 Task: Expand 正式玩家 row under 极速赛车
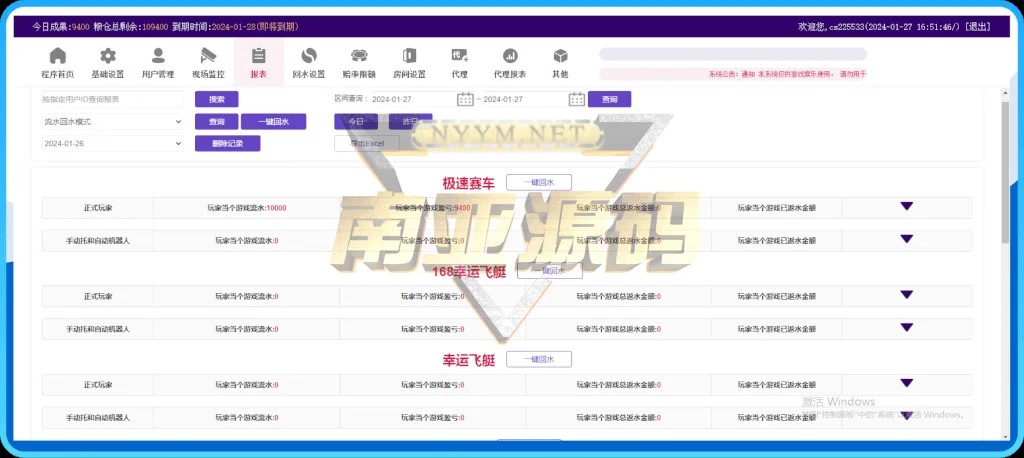906,207
